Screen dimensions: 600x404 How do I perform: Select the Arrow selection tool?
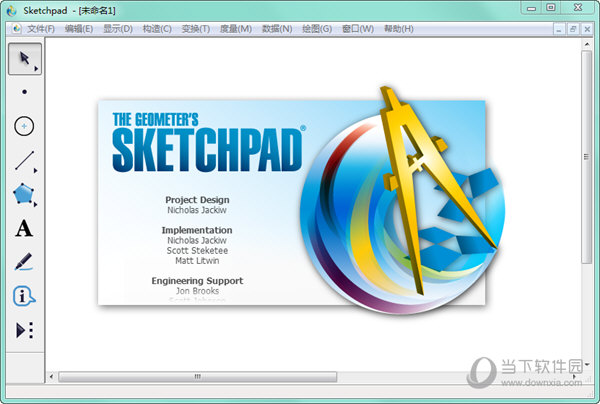point(25,59)
